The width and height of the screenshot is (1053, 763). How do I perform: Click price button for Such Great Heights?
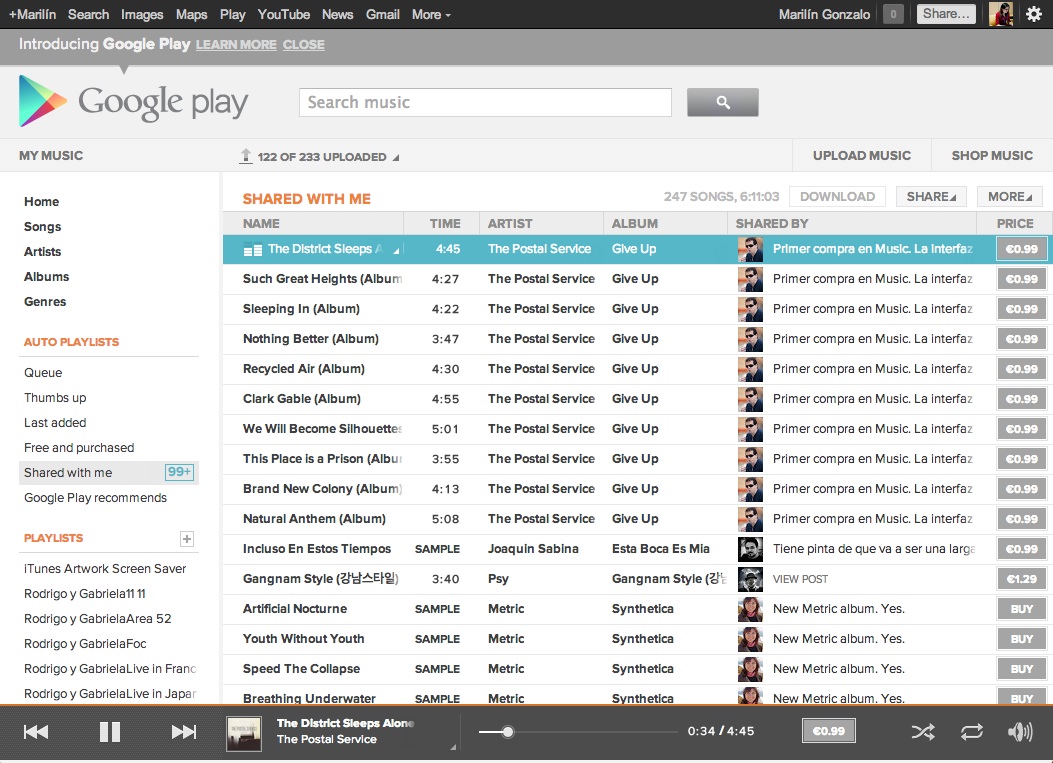tap(1021, 279)
